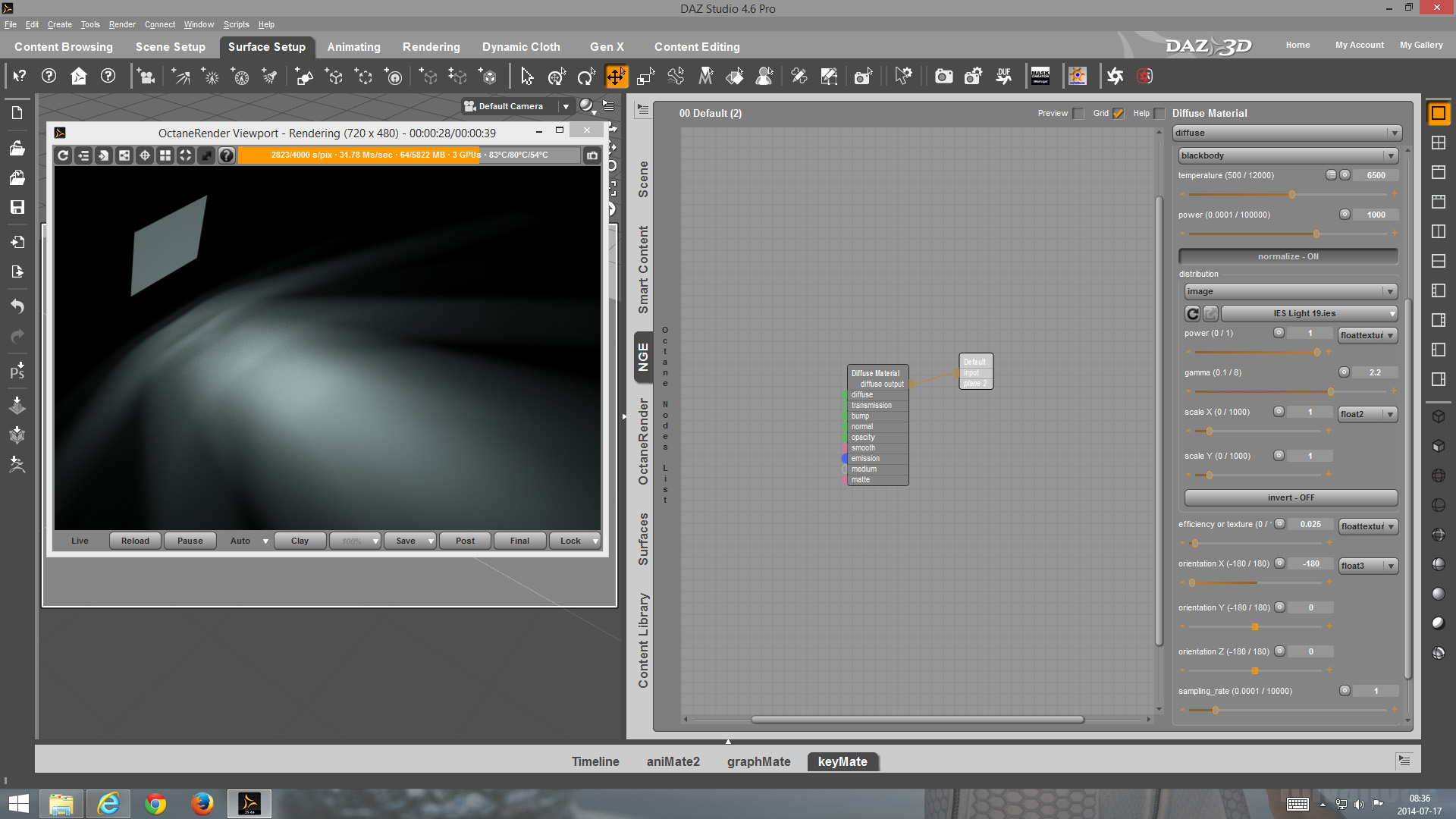Toggle the Grid checkbox
Viewport: 1456px width, 819px height.
pyautogui.click(x=1119, y=114)
